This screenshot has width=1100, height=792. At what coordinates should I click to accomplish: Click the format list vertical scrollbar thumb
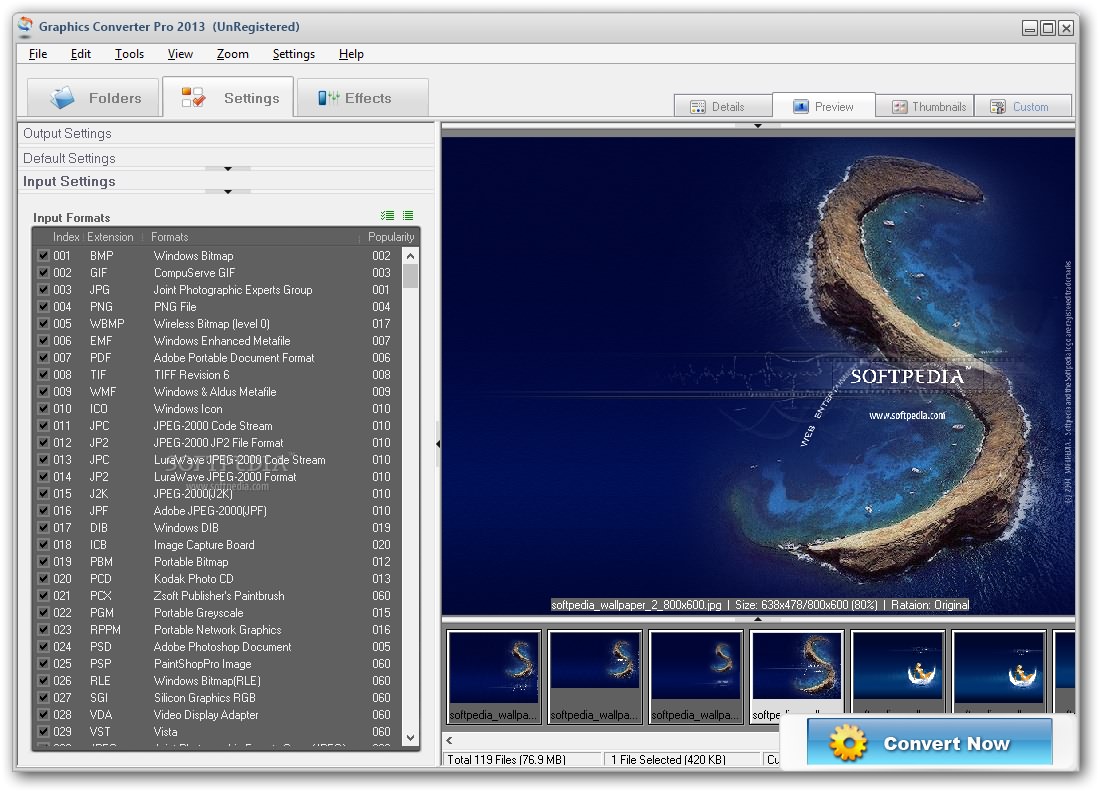pos(410,276)
